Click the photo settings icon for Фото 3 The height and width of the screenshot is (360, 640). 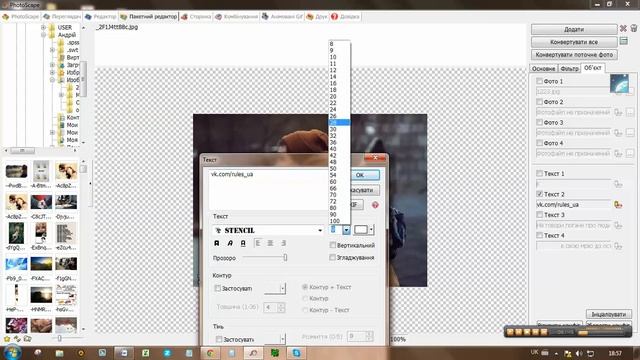point(618,133)
